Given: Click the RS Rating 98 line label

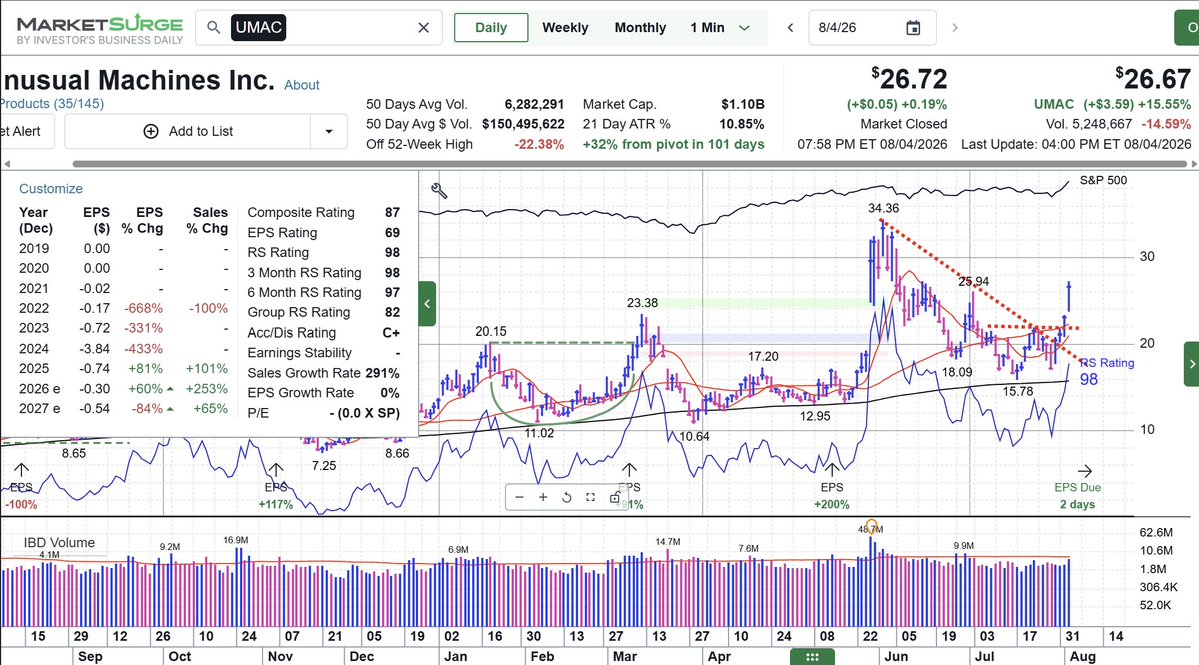Looking at the screenshot, I should click(x=1106, y=371).
